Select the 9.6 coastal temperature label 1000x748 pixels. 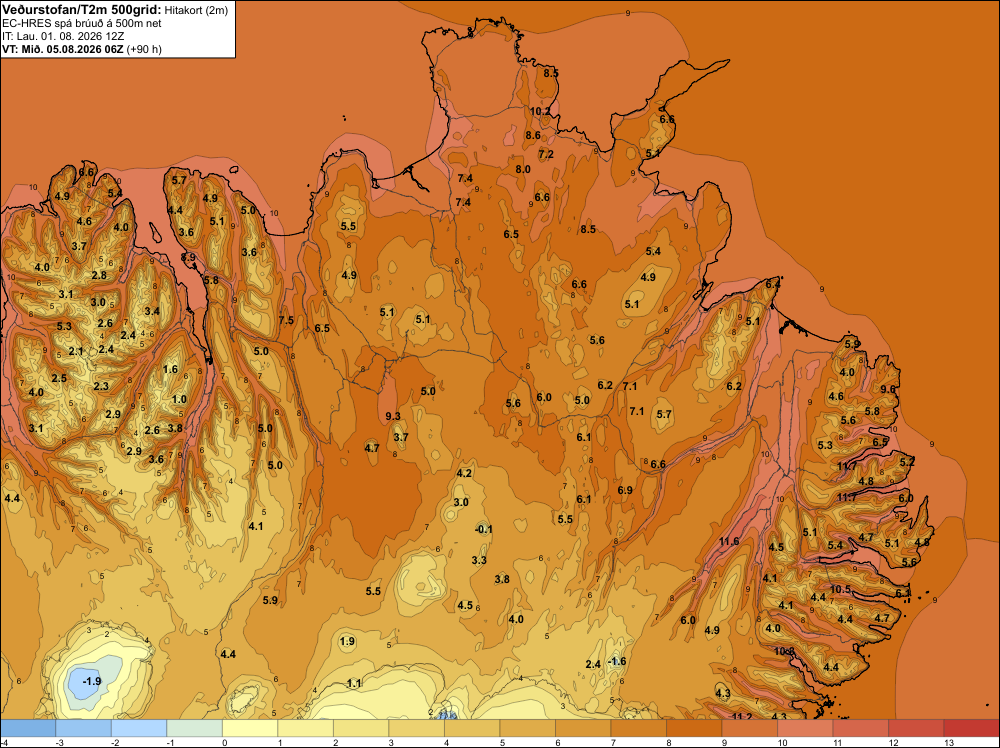(x=888, y=389)
